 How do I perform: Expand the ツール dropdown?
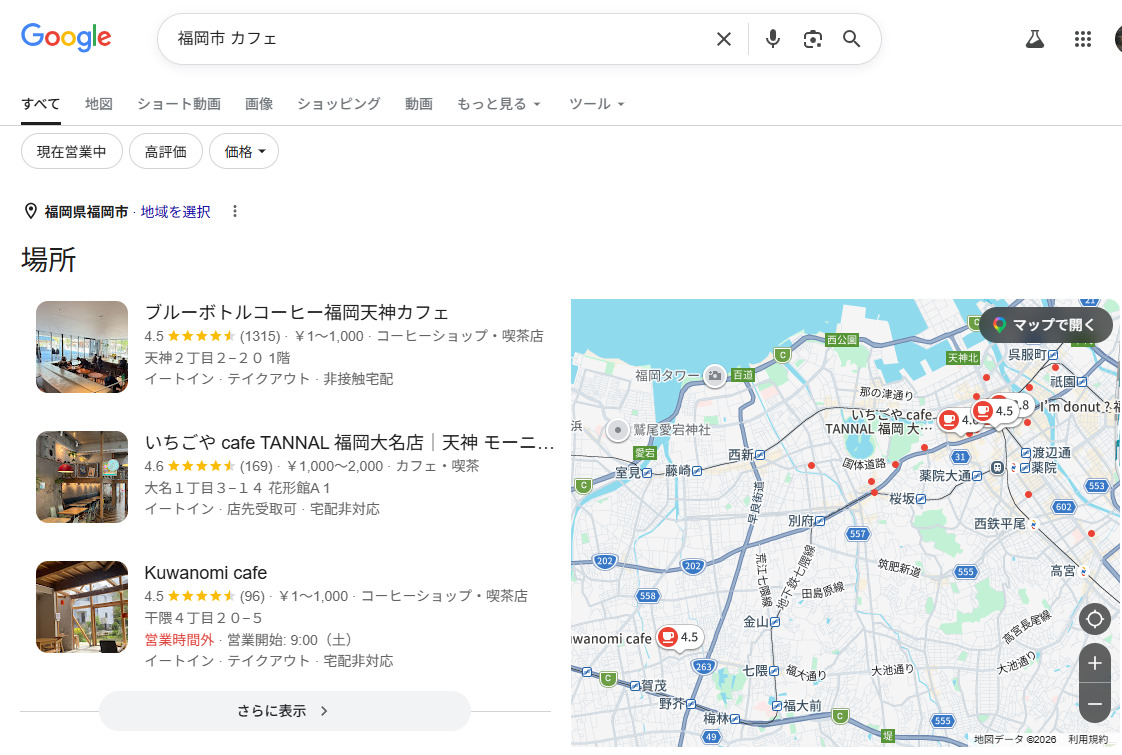[597, 104]
